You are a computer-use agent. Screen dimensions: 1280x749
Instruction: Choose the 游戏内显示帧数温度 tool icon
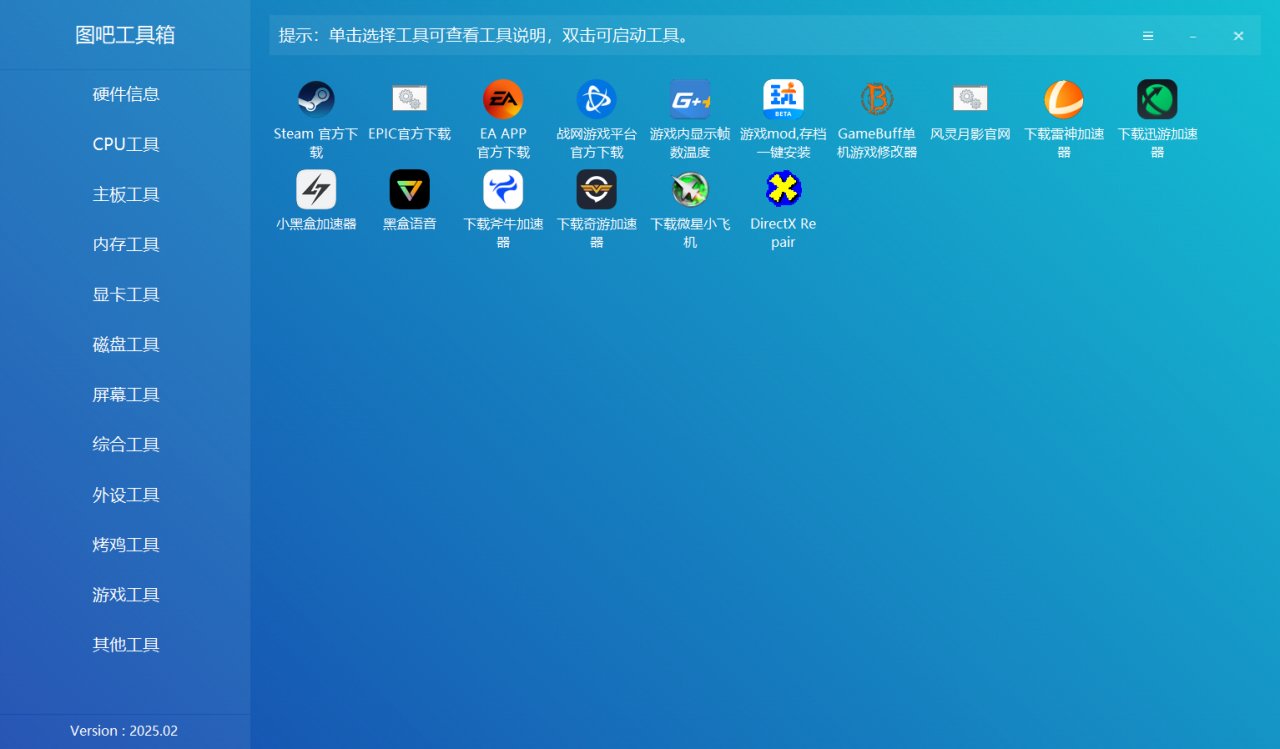coord(690,99)
